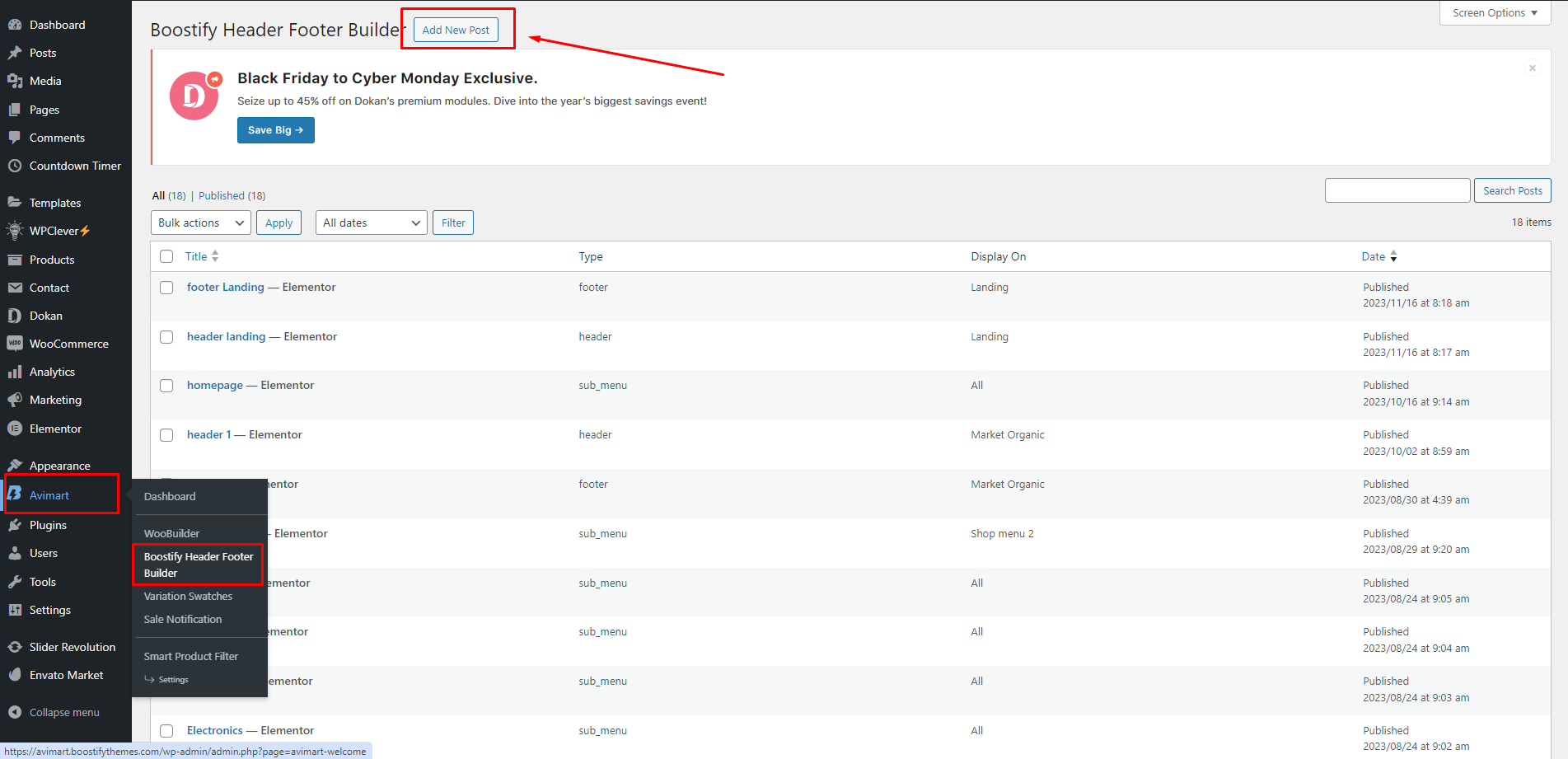This screenshot has width=1568, height=759.
Task: Check the header landing row checkbox
Action: 166,337
